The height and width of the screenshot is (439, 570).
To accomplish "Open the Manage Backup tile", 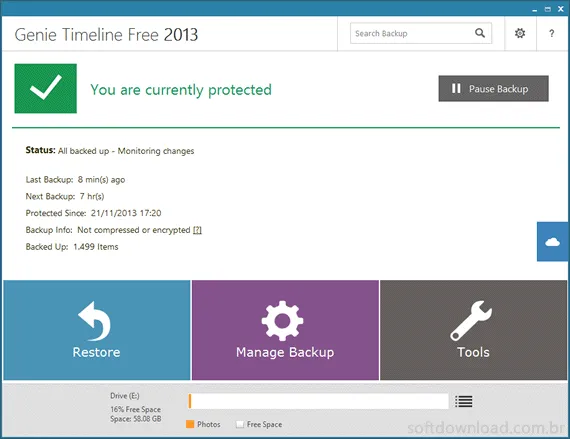I will (285, 330).
